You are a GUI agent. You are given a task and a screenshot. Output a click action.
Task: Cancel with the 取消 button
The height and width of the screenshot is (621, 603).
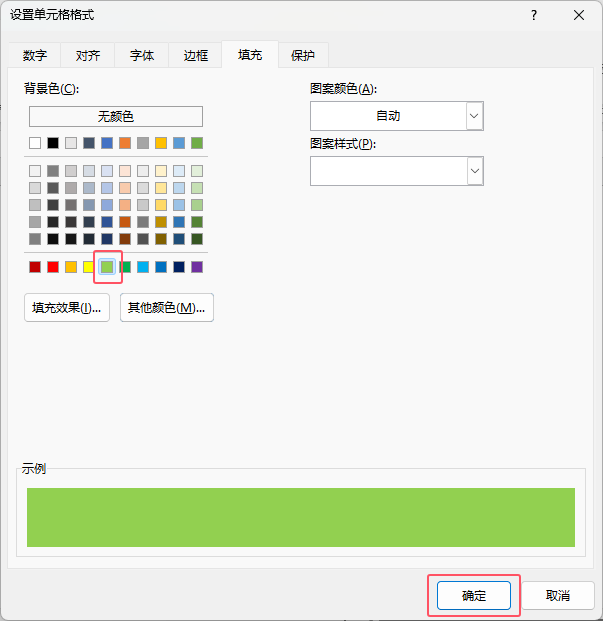(558, 595)
